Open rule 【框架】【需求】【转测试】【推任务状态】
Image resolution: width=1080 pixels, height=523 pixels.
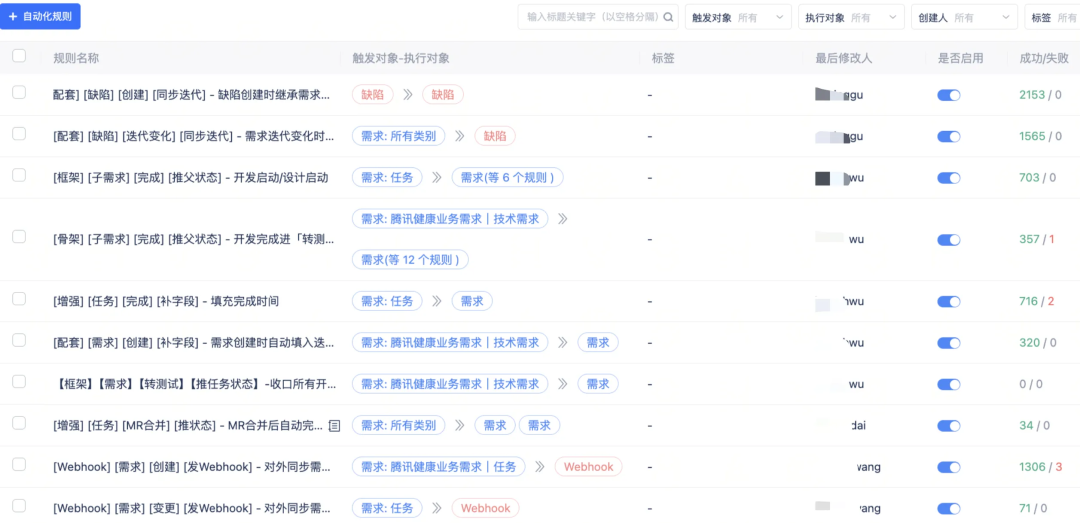tap(194, 384)
